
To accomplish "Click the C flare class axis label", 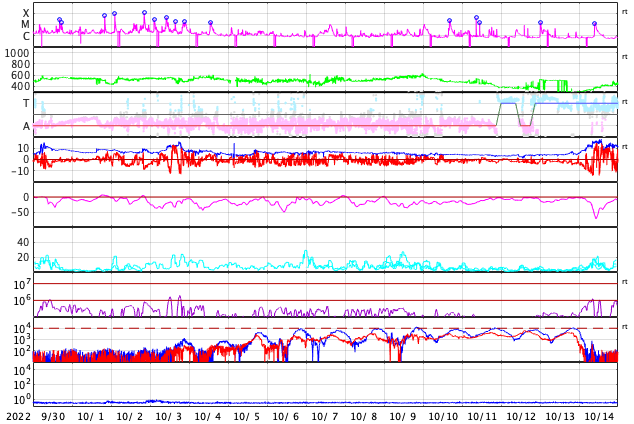I will coord(25,37).
